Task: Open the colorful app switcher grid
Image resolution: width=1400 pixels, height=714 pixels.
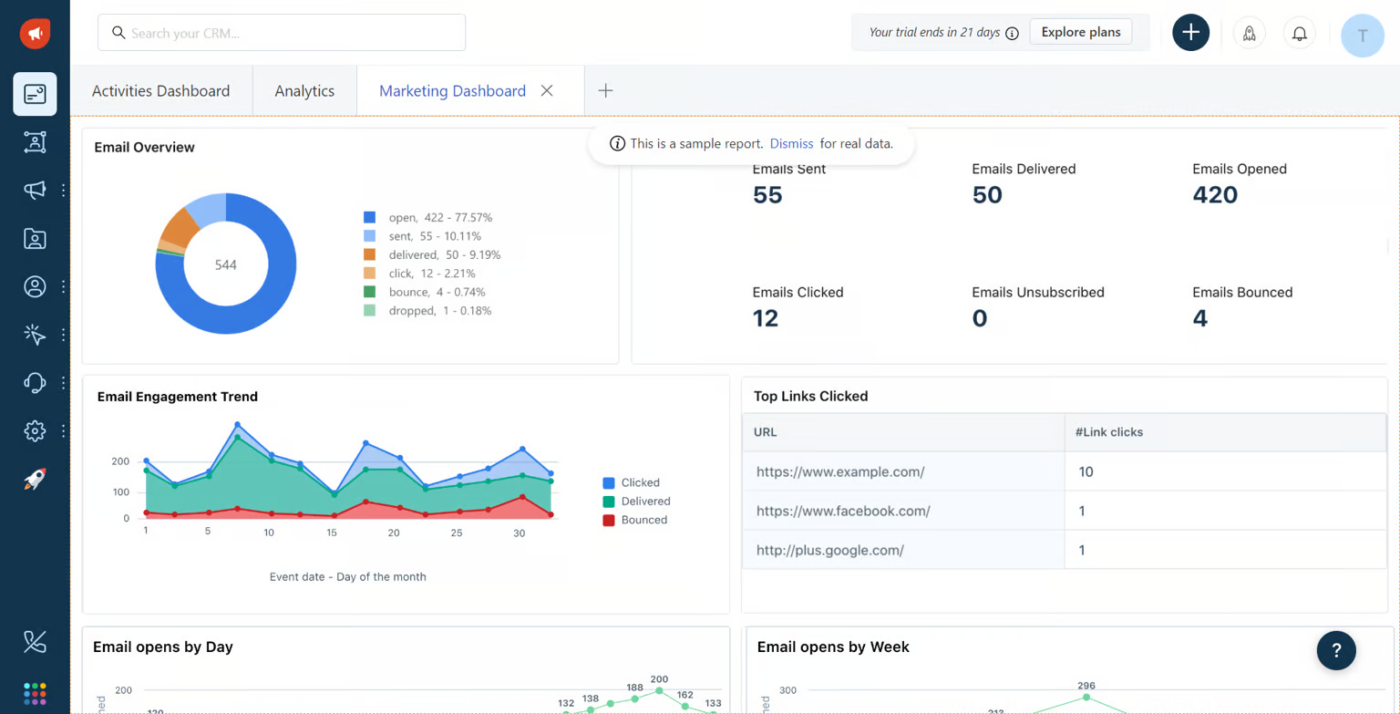Action: tap(35, 693)
